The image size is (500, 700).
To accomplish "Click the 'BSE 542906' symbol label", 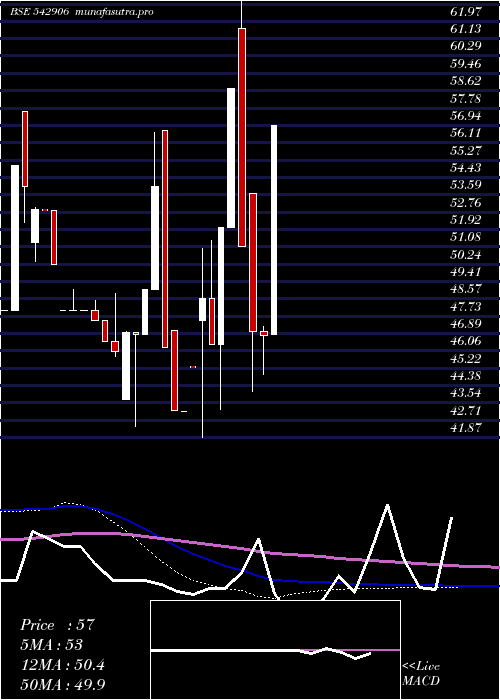I will (39, 12).
